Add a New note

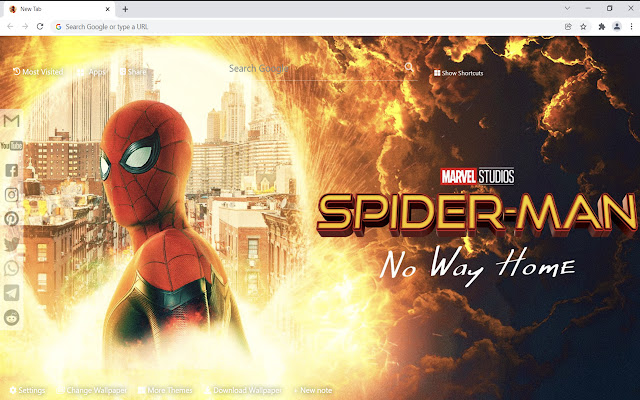click(313, 390)
